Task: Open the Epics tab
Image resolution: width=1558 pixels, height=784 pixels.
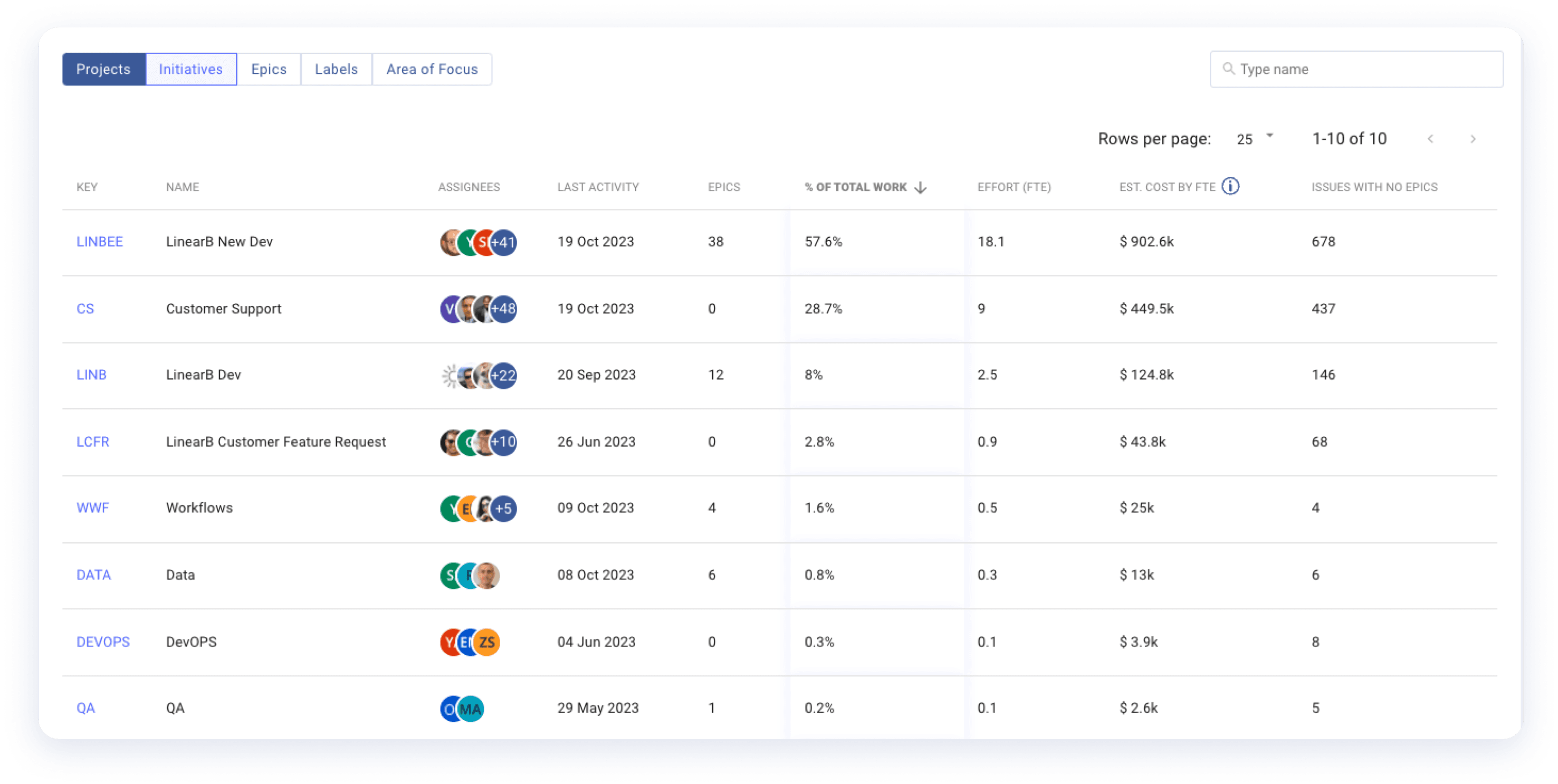Action: click(269, 69)
